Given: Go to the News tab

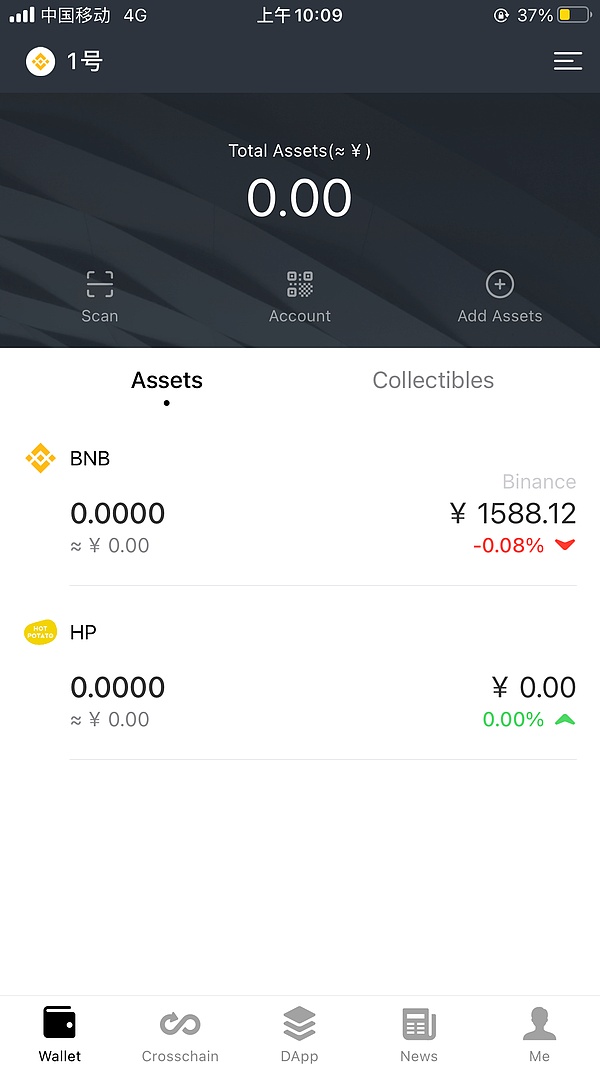Looking at the screenshot, I should [419, 1032].
